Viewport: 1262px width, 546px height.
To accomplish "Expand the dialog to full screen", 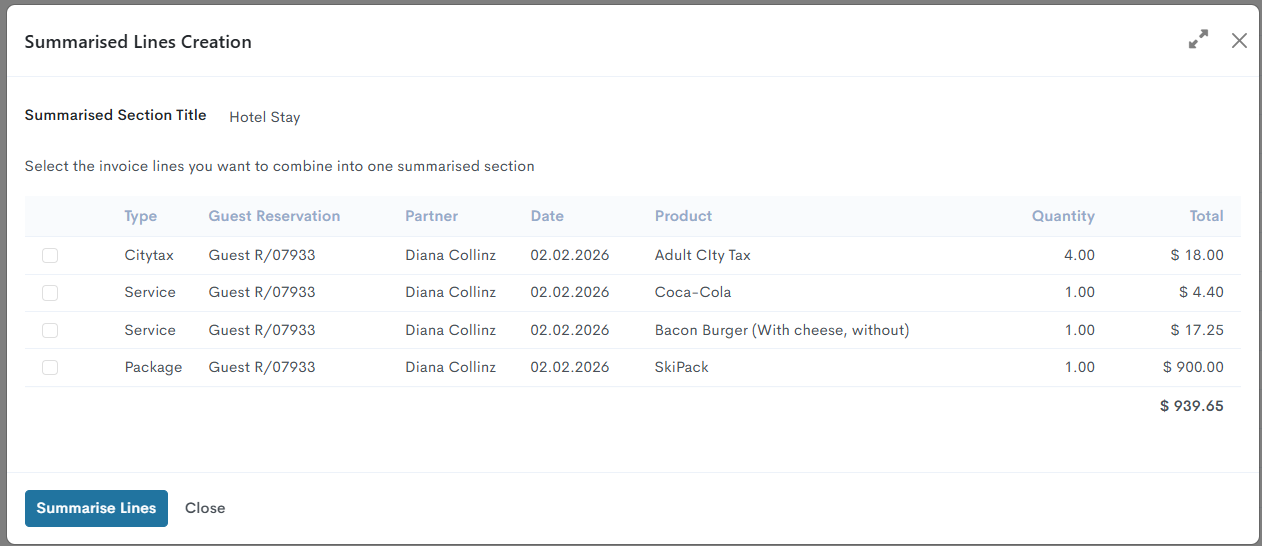I will coord(1198,40).
